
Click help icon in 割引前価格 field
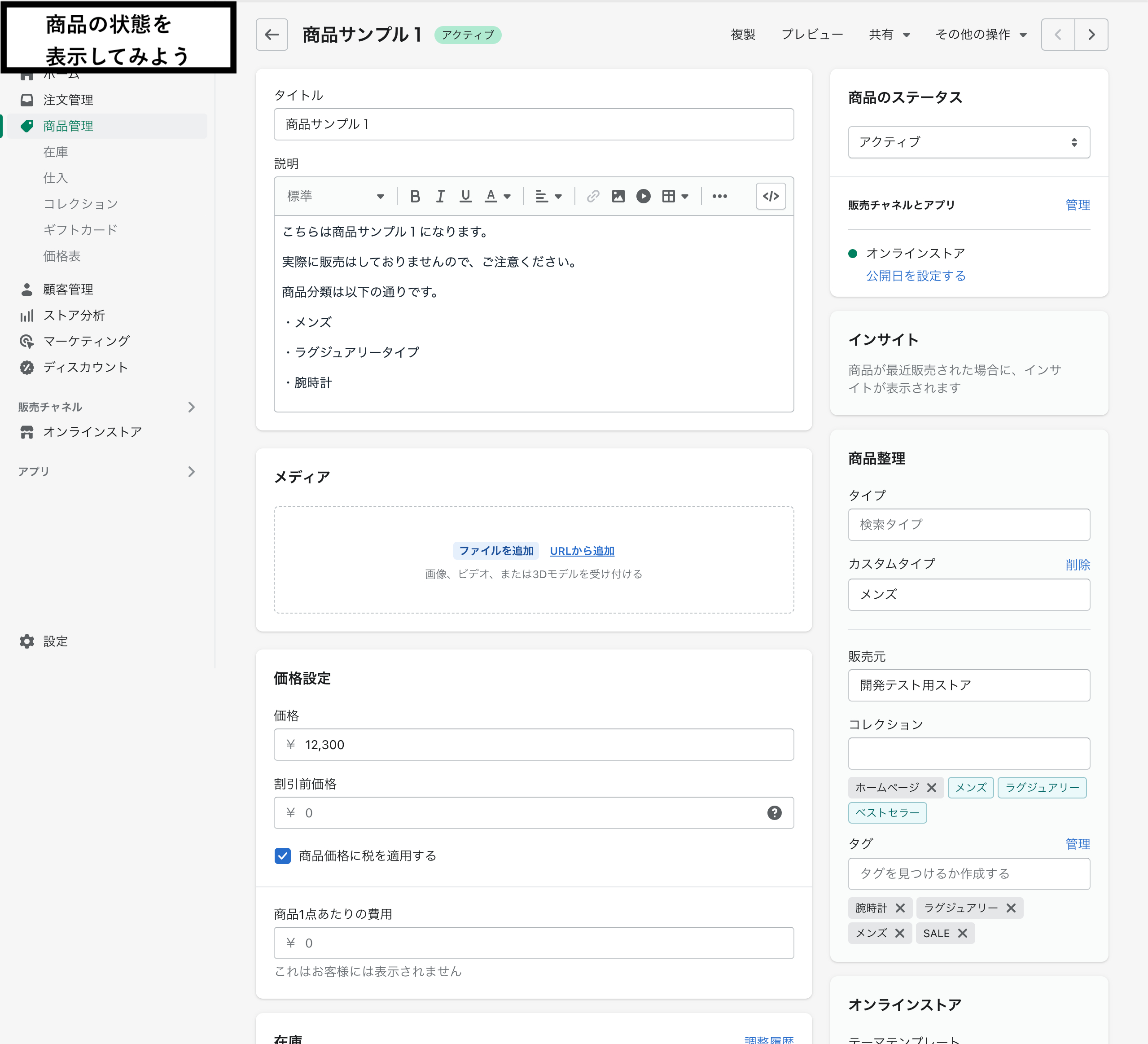click(774, 813)
